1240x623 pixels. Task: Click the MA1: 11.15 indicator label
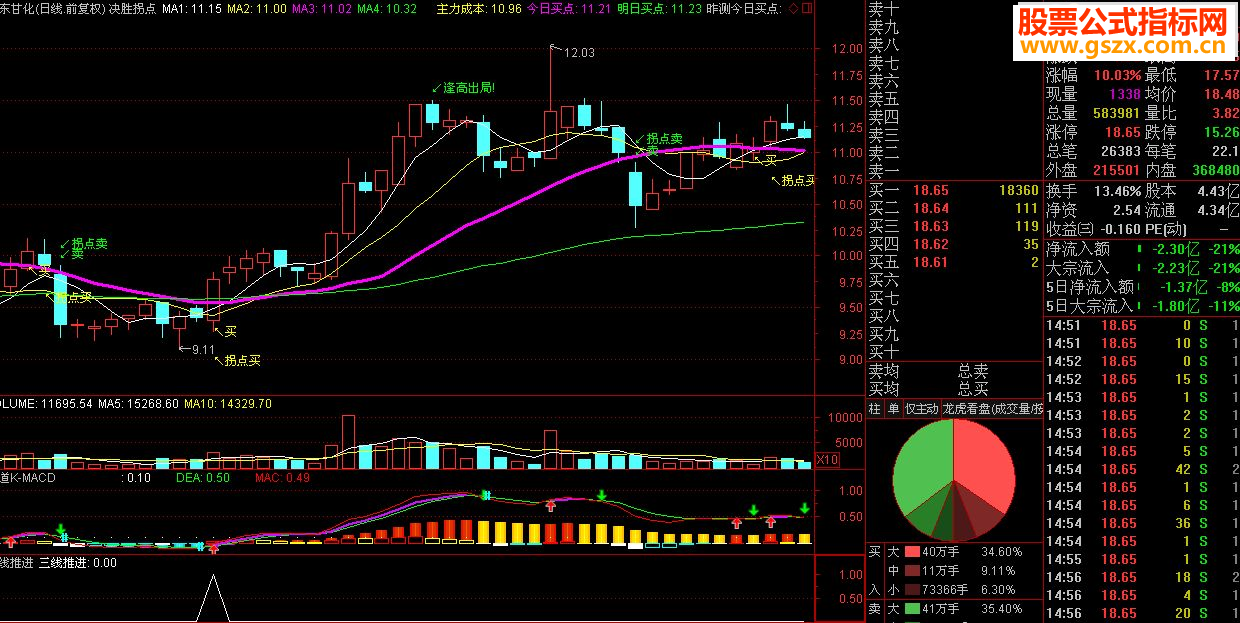pyautogui.click(x=190, y=9)
